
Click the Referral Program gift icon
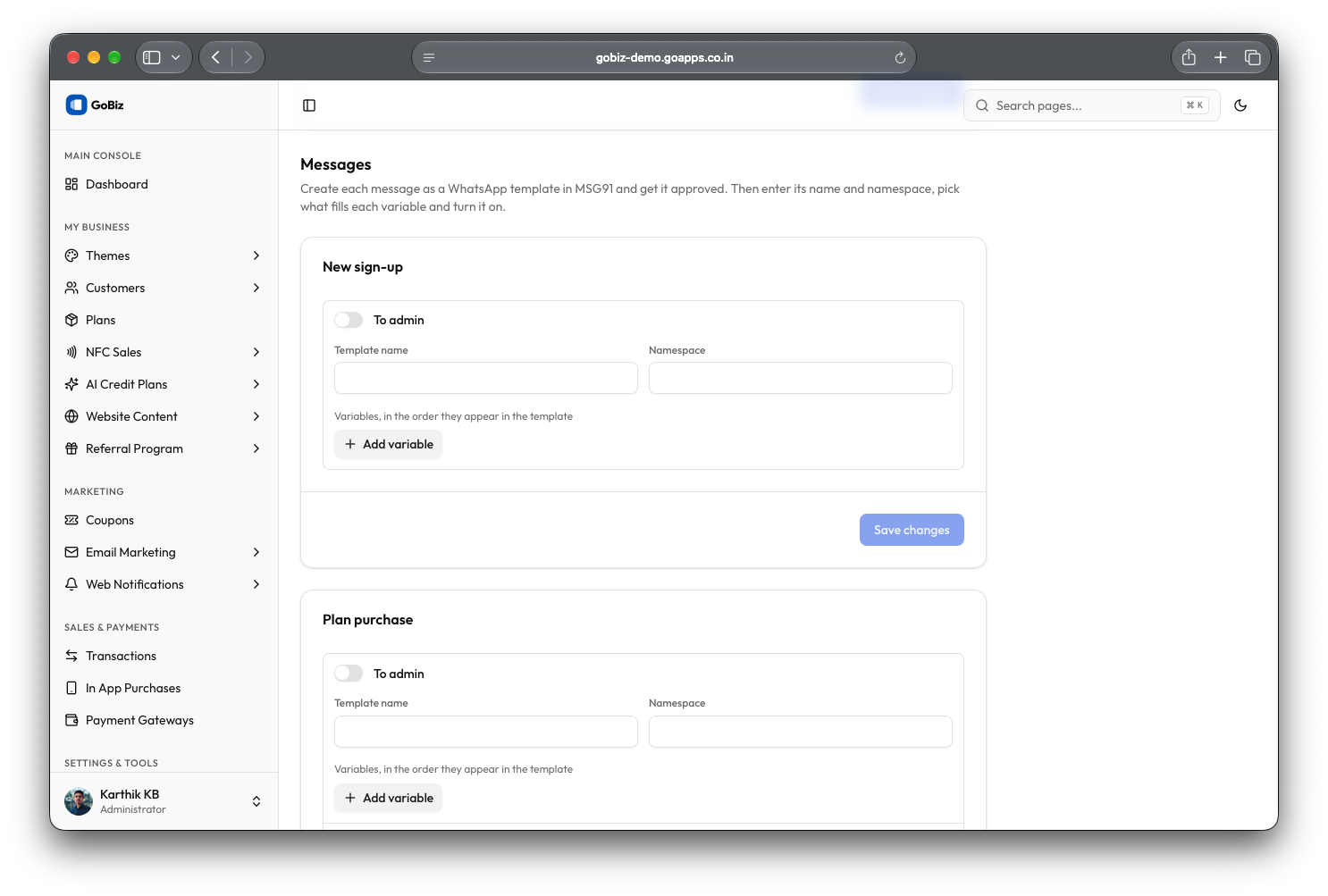(71, 448)
